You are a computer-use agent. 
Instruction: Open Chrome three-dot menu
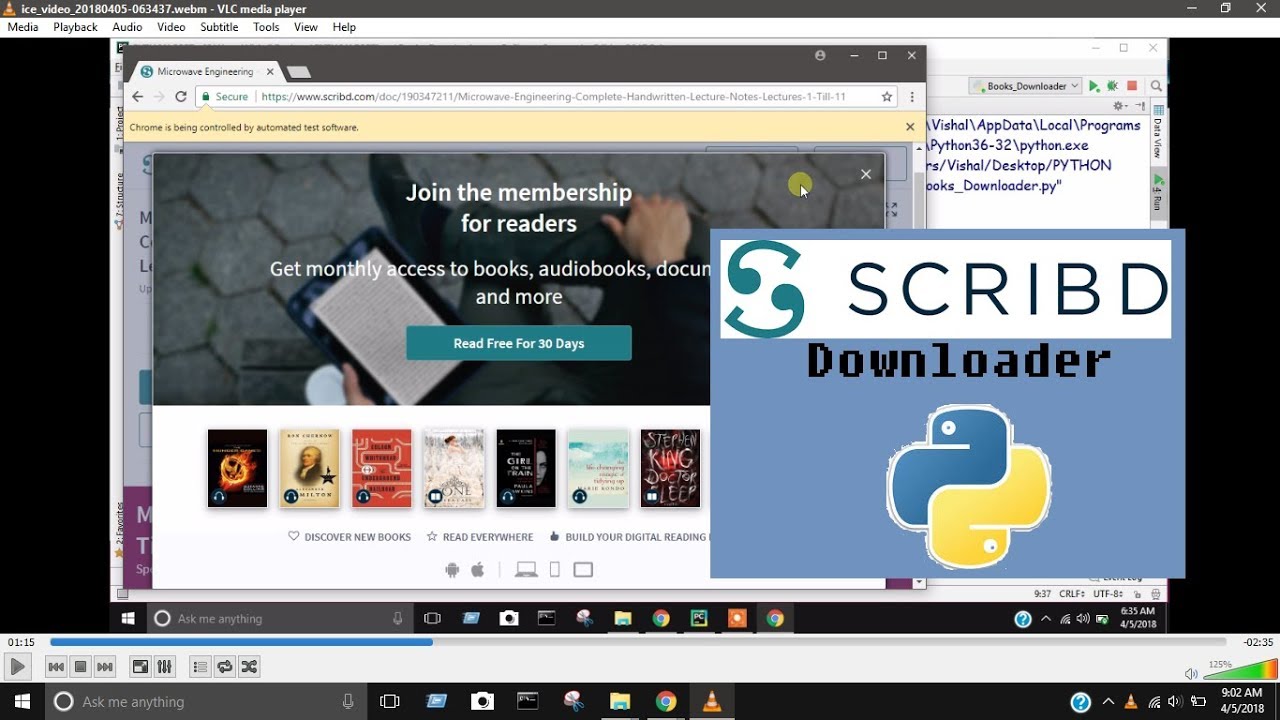[912, 97]
